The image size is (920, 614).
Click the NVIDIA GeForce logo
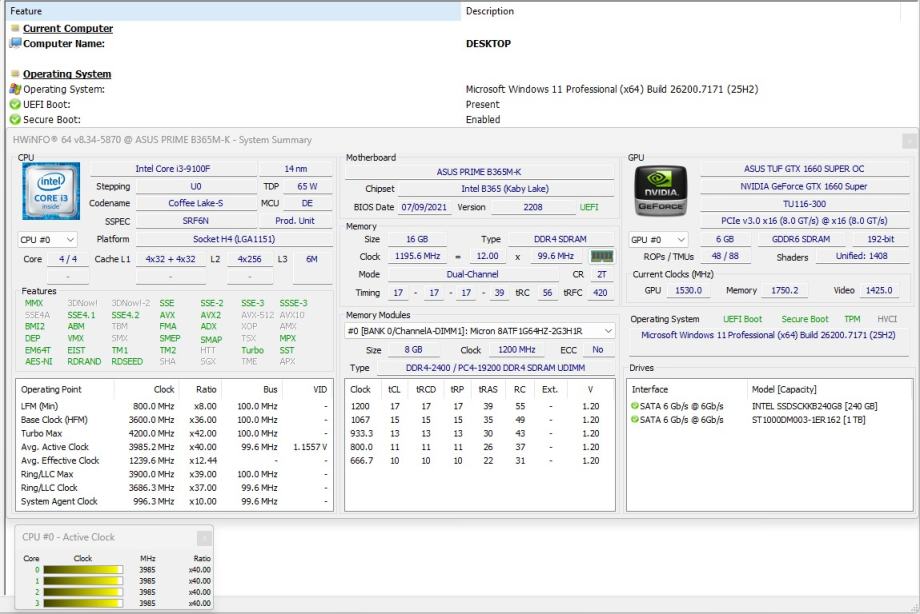[x=661, y=191]
